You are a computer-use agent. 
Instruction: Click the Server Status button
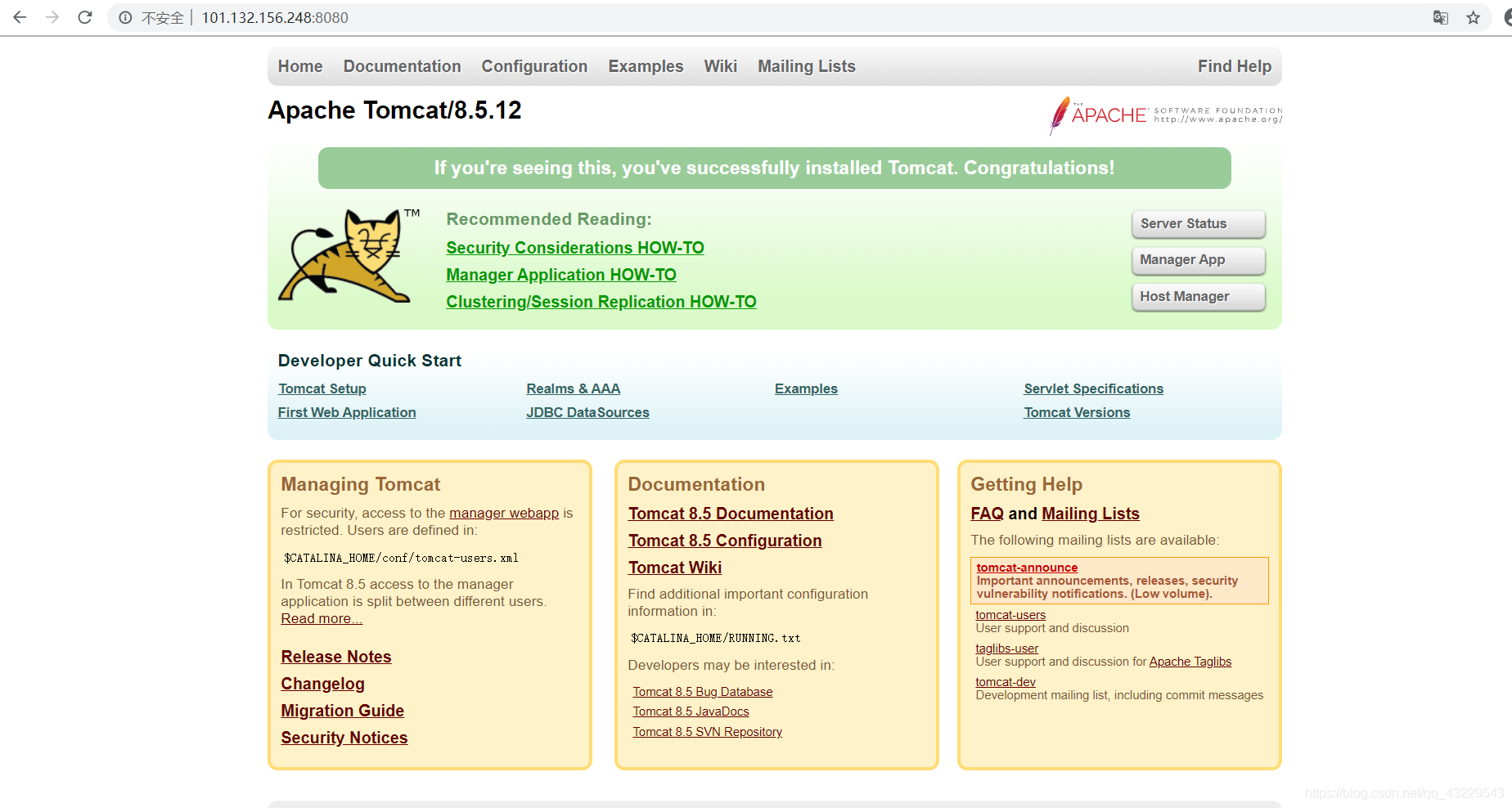click(x=1199, y=224)
